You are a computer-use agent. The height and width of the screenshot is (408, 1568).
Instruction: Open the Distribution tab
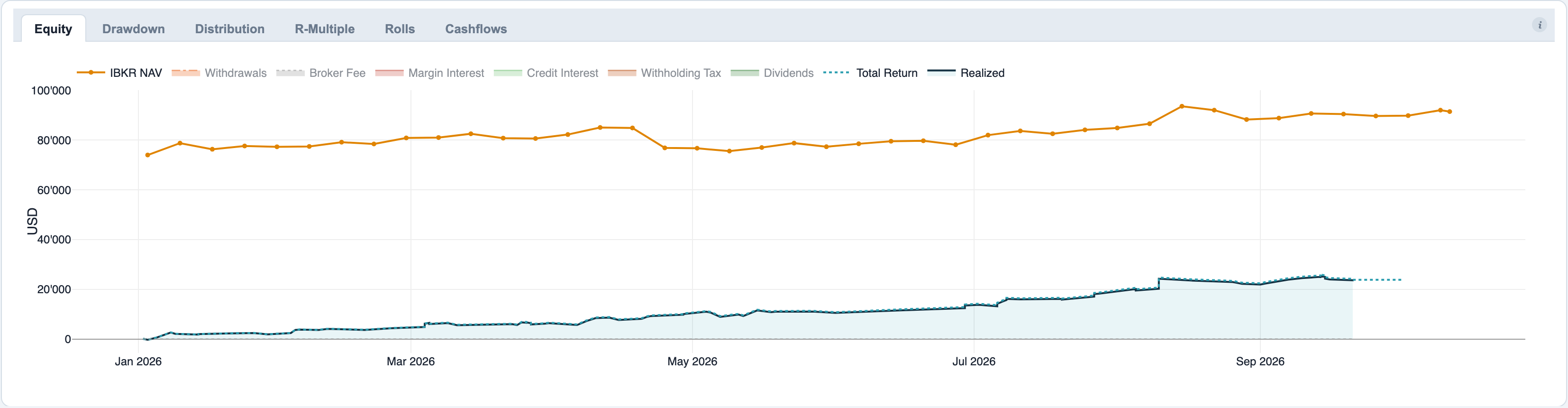(x=229, y=28)
